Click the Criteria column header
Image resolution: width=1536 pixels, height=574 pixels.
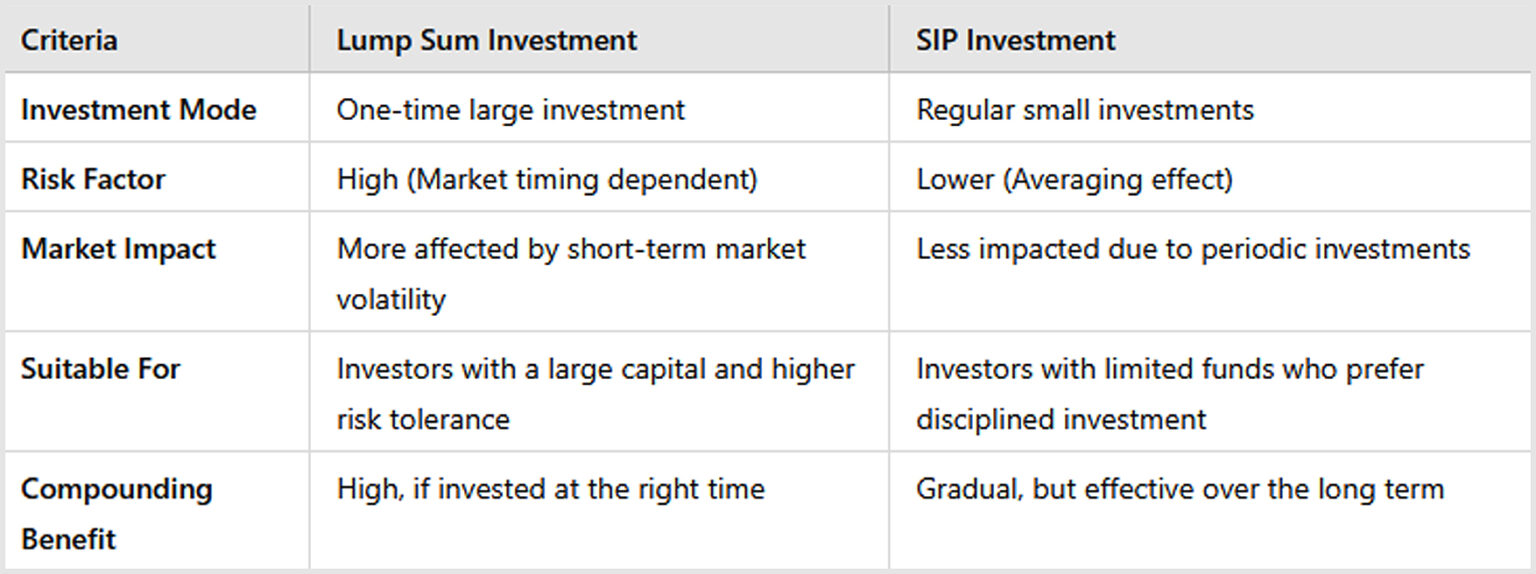(69, 41)
